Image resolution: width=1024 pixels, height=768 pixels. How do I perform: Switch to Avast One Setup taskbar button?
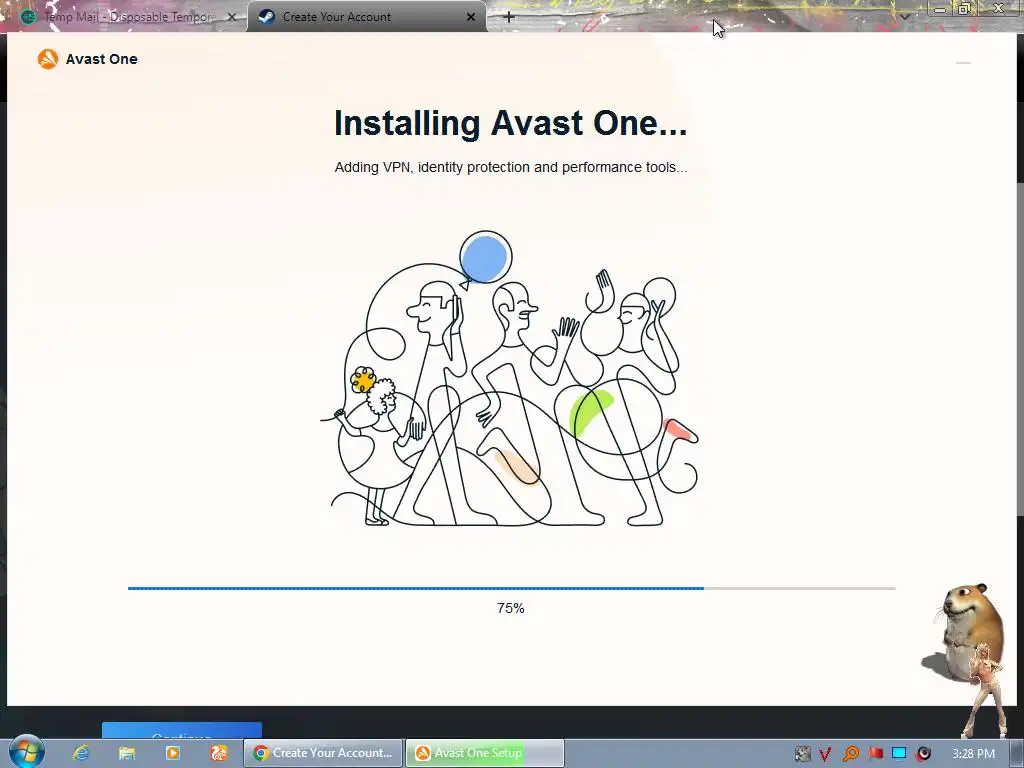tap(485, 753)
